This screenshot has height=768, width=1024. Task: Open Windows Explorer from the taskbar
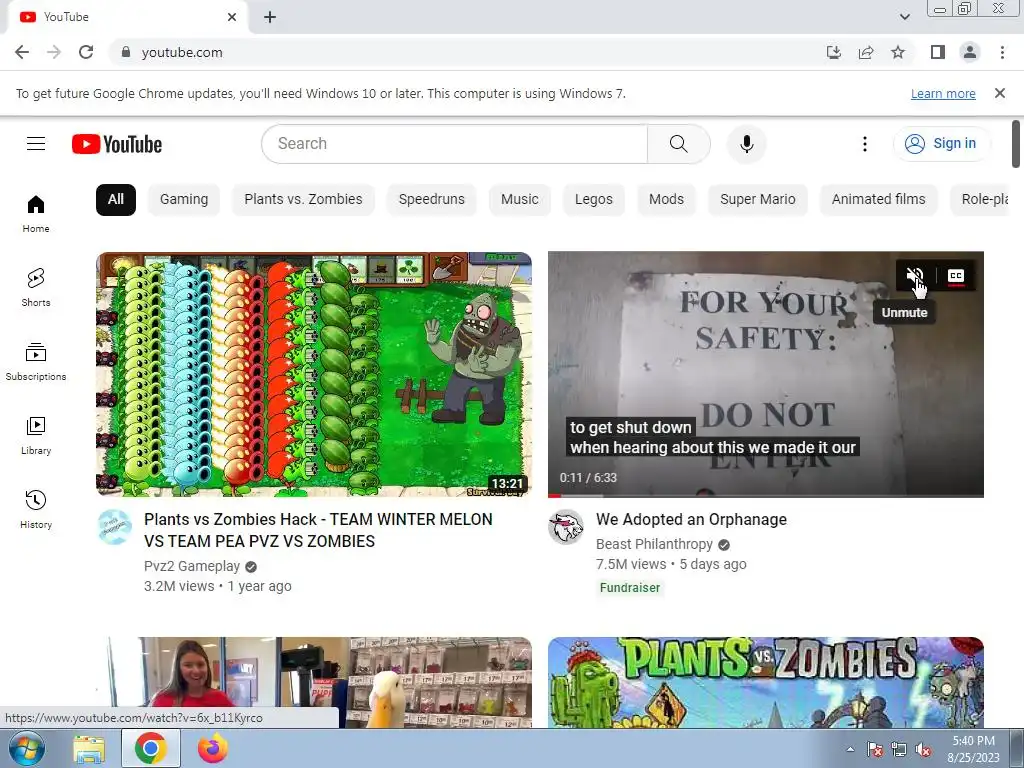click(89, 749)
